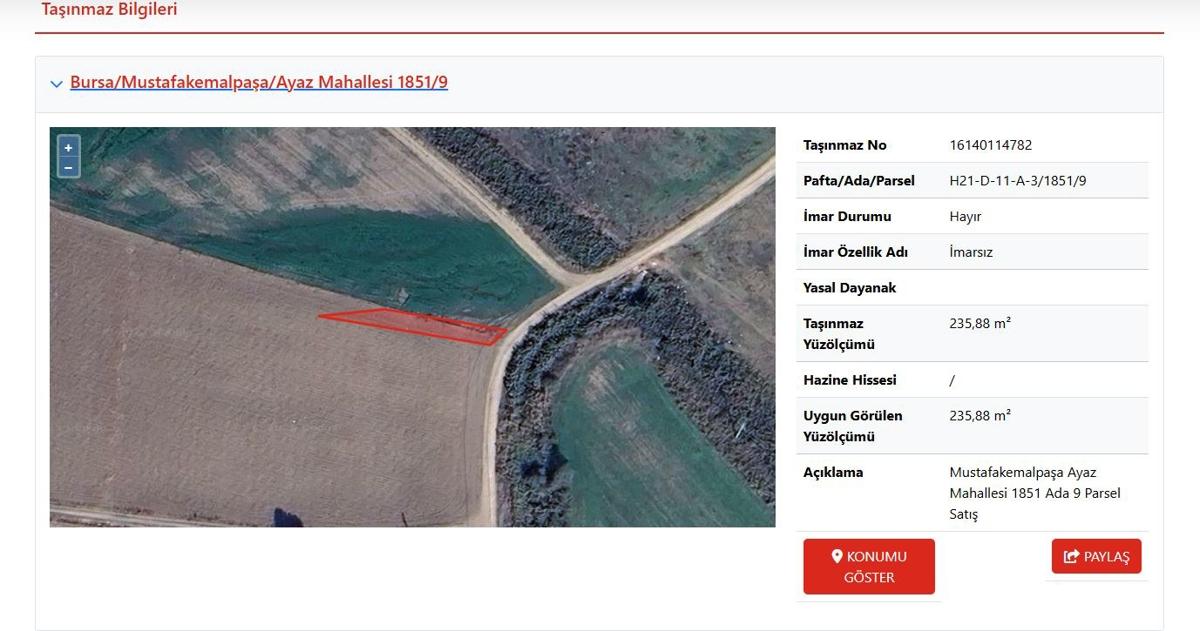Screen dimensions: 1200x631
Task: Click the share arrow icon in PAYLAŞ
Action: [x=1071, y=557]
